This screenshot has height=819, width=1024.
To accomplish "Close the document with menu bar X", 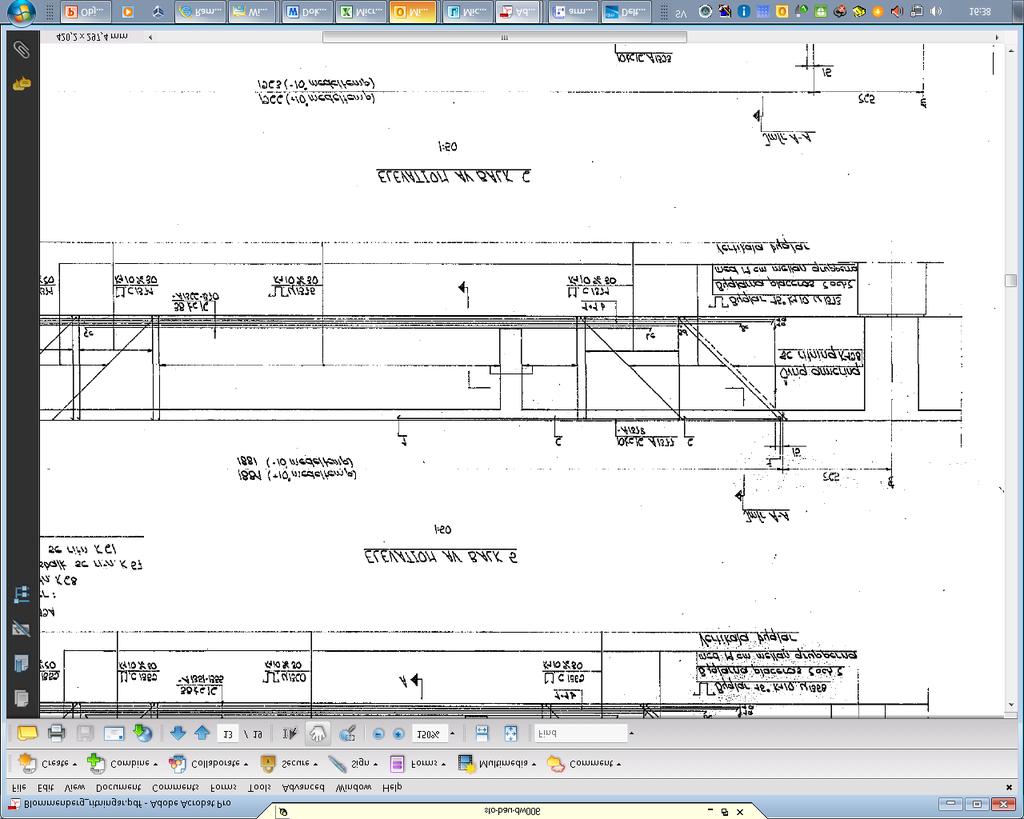I will [1009, 787].
